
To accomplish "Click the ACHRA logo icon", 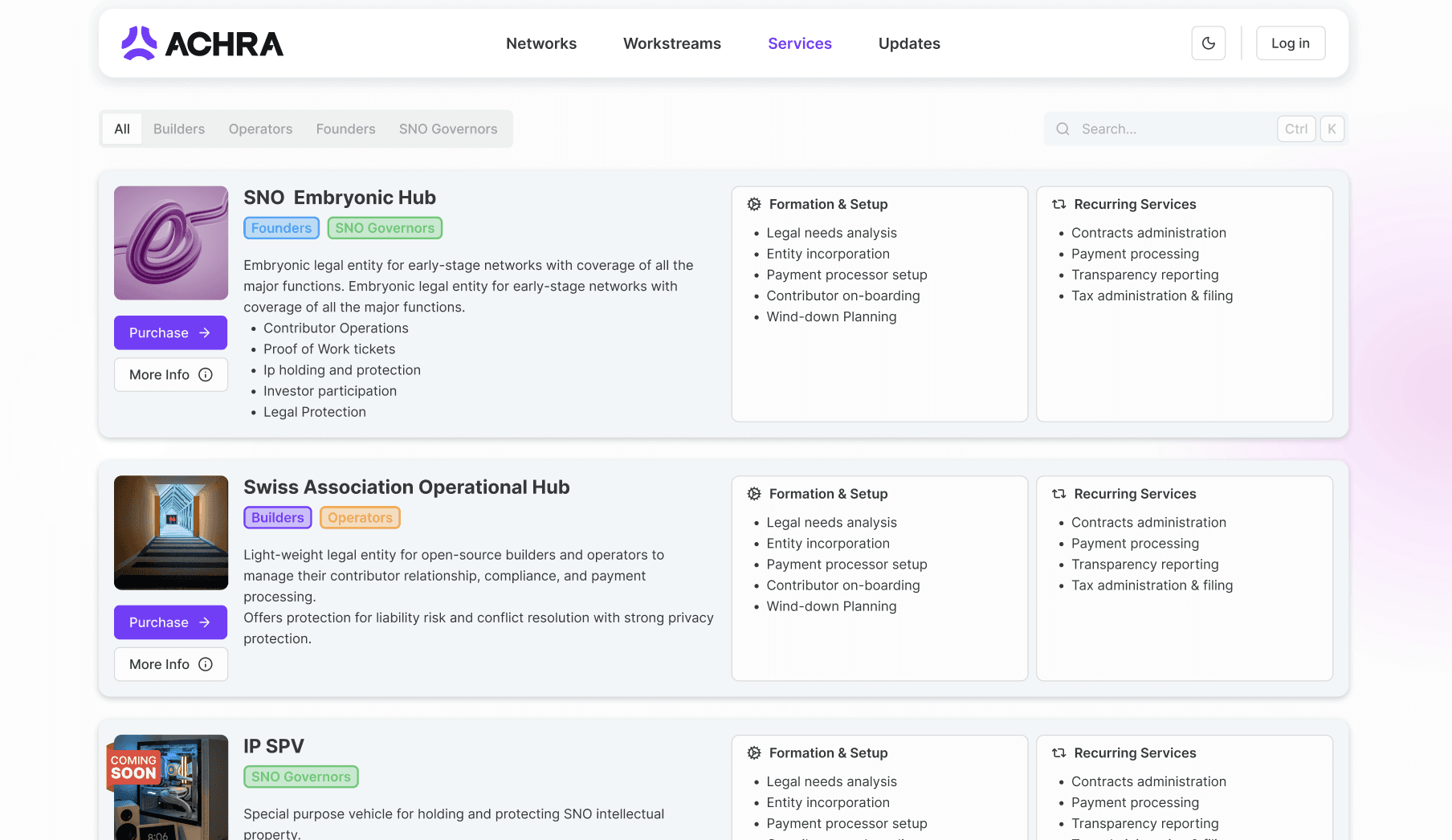I will (138, 43).
